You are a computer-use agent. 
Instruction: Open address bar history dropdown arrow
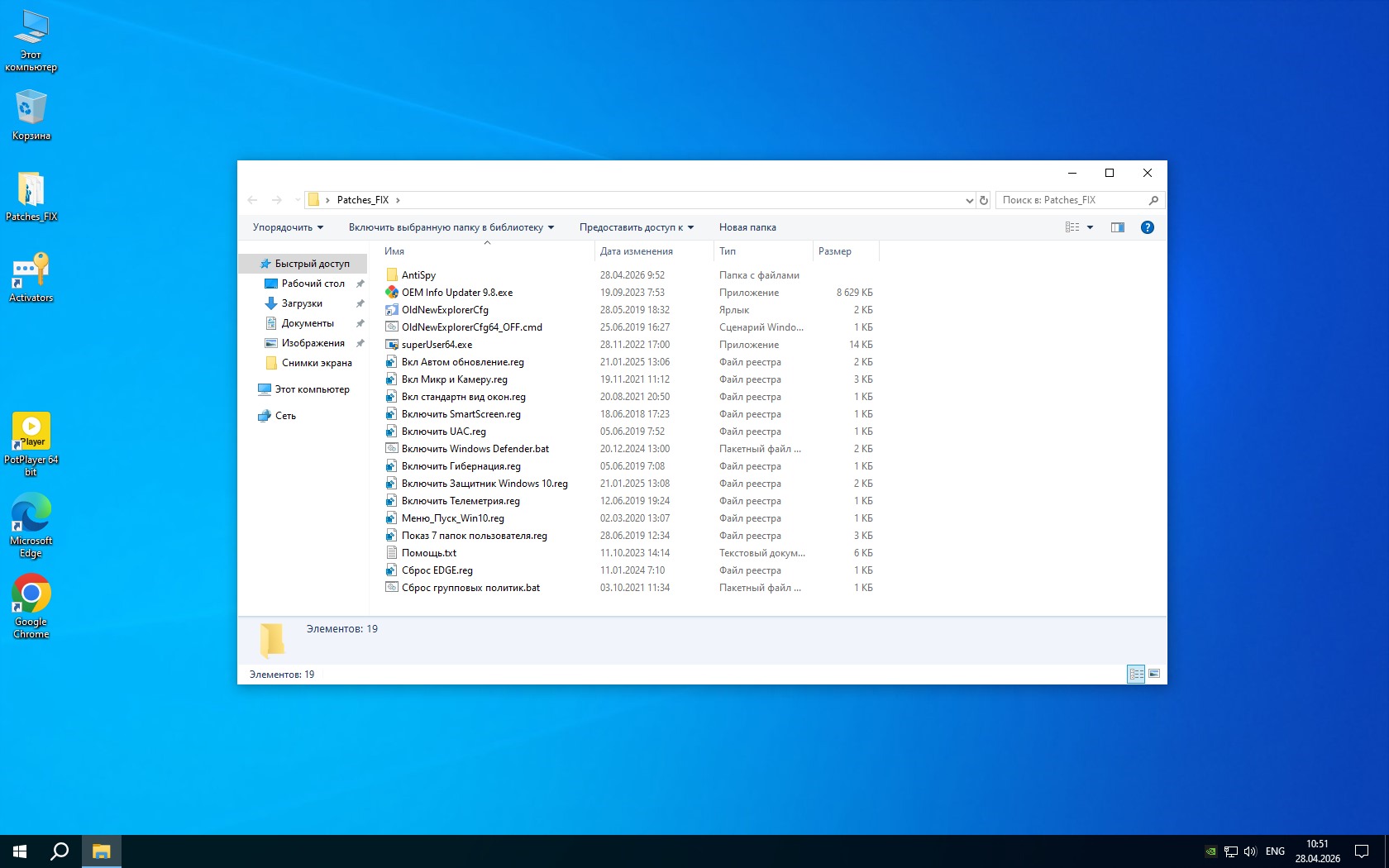coord(969,200)
